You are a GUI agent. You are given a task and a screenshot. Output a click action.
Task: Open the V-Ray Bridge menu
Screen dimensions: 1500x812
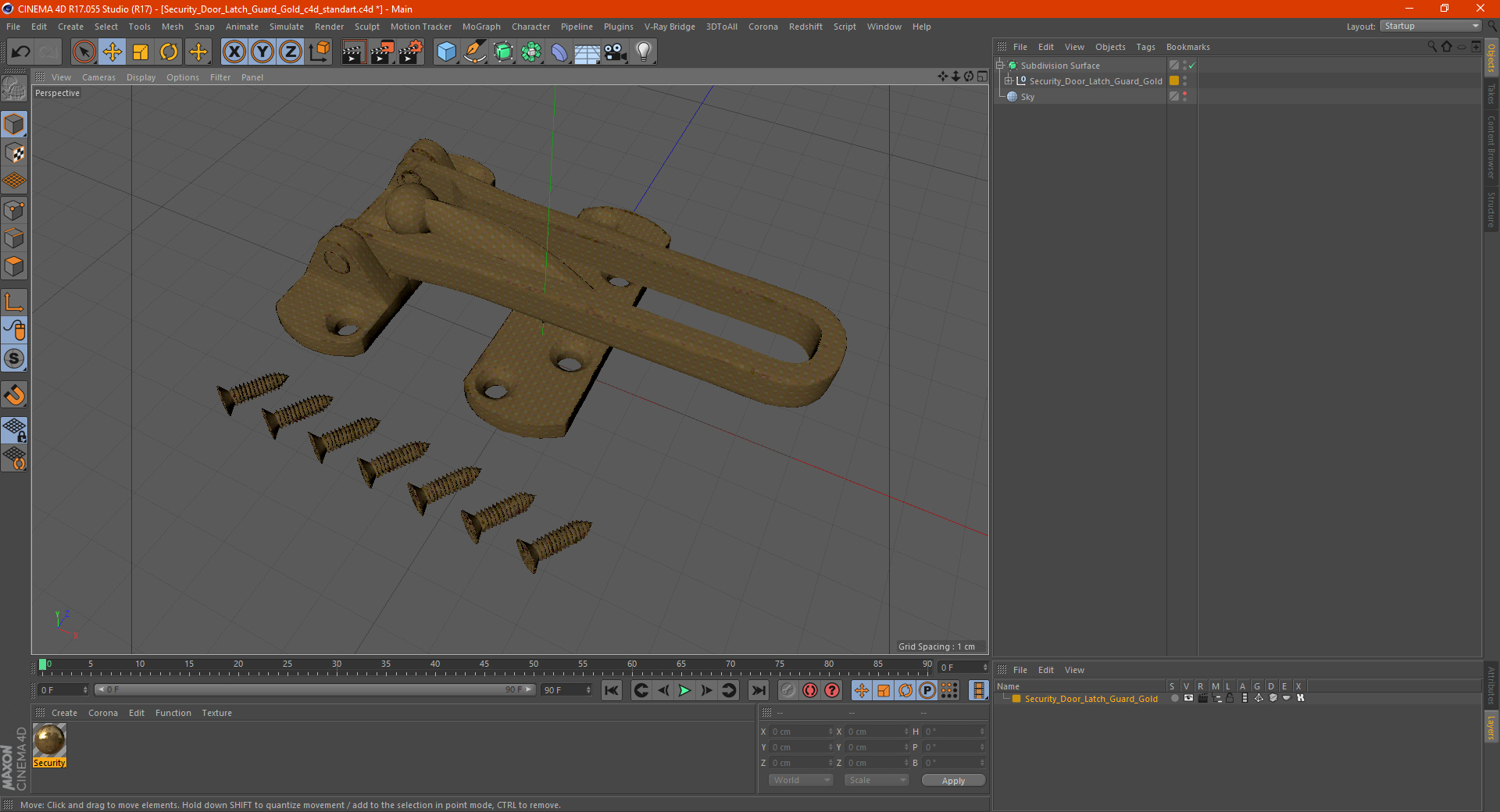click(x=670, y=27)
